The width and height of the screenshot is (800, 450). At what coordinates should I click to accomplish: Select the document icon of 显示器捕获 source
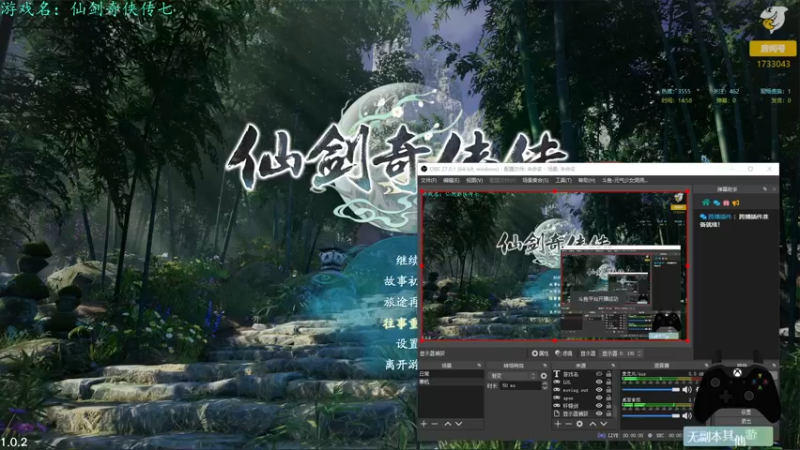tap(557, 413)
